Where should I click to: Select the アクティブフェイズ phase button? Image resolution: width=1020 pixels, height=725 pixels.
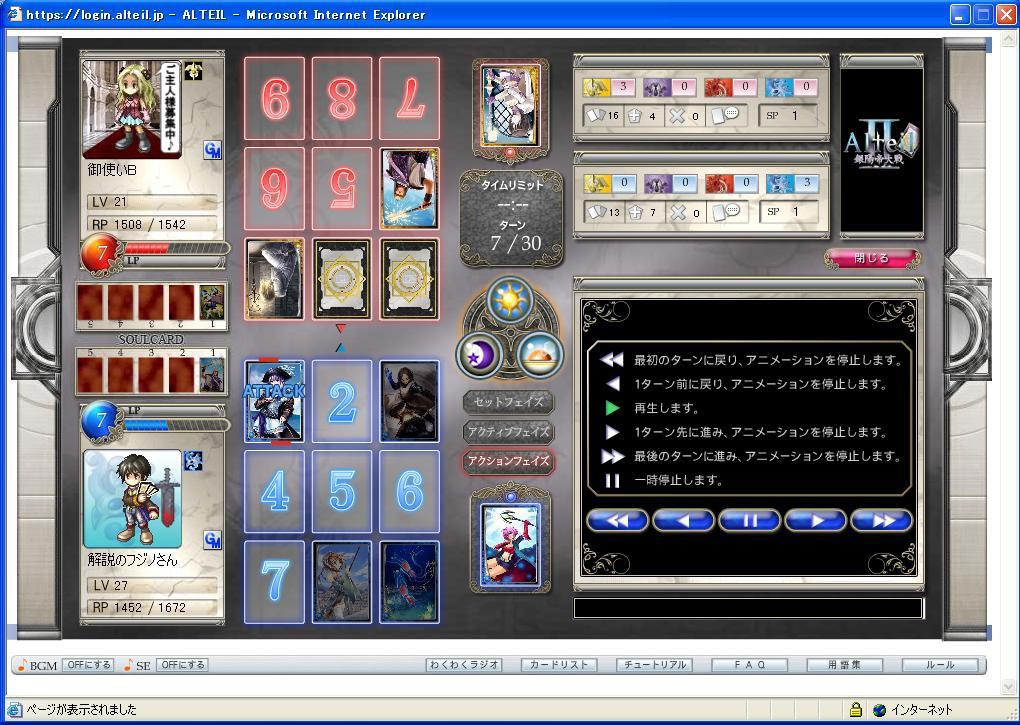click(509, 431)
